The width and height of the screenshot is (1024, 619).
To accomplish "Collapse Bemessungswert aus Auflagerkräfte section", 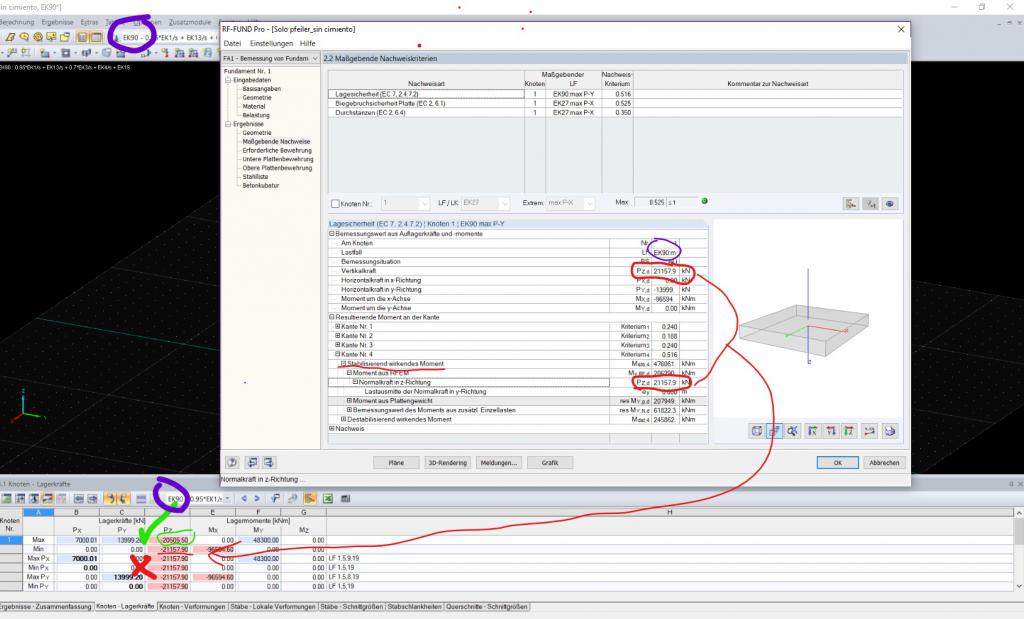I will [332, 233].
